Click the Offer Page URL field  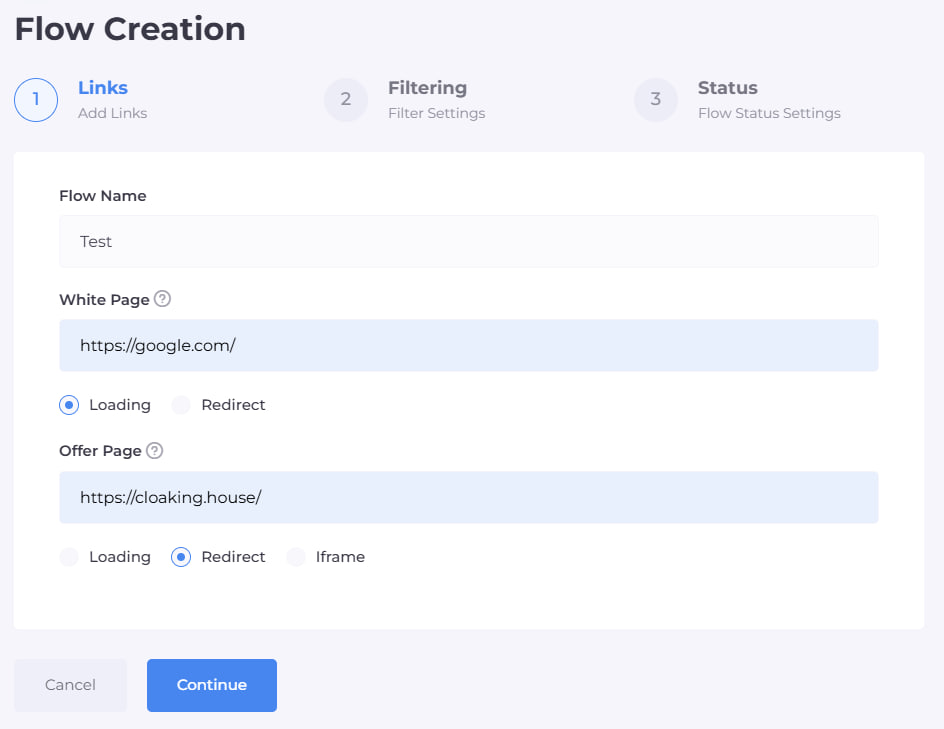click(468, 498)
